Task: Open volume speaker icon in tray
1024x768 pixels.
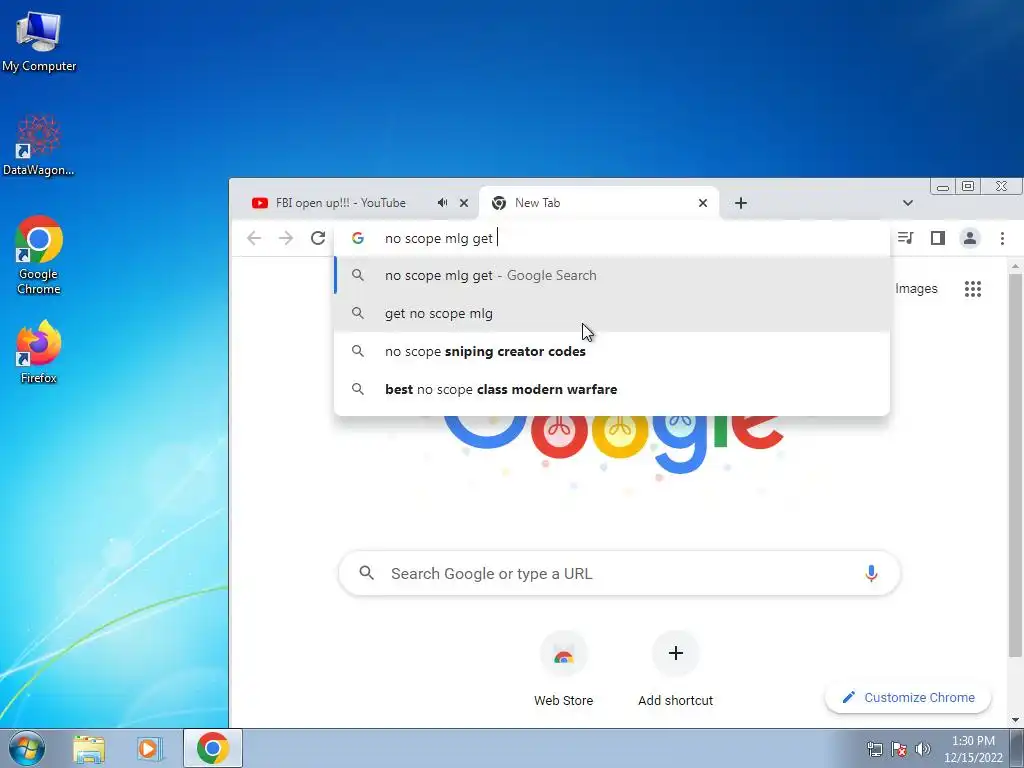Action: (x=922, y=749)
